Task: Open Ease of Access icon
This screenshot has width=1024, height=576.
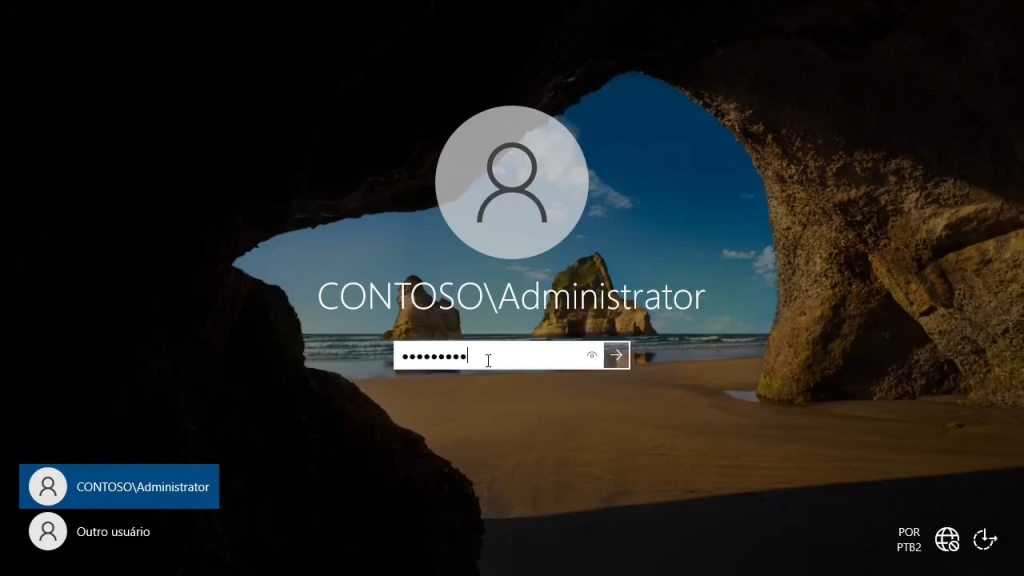Action: click(x=985, y=539)
